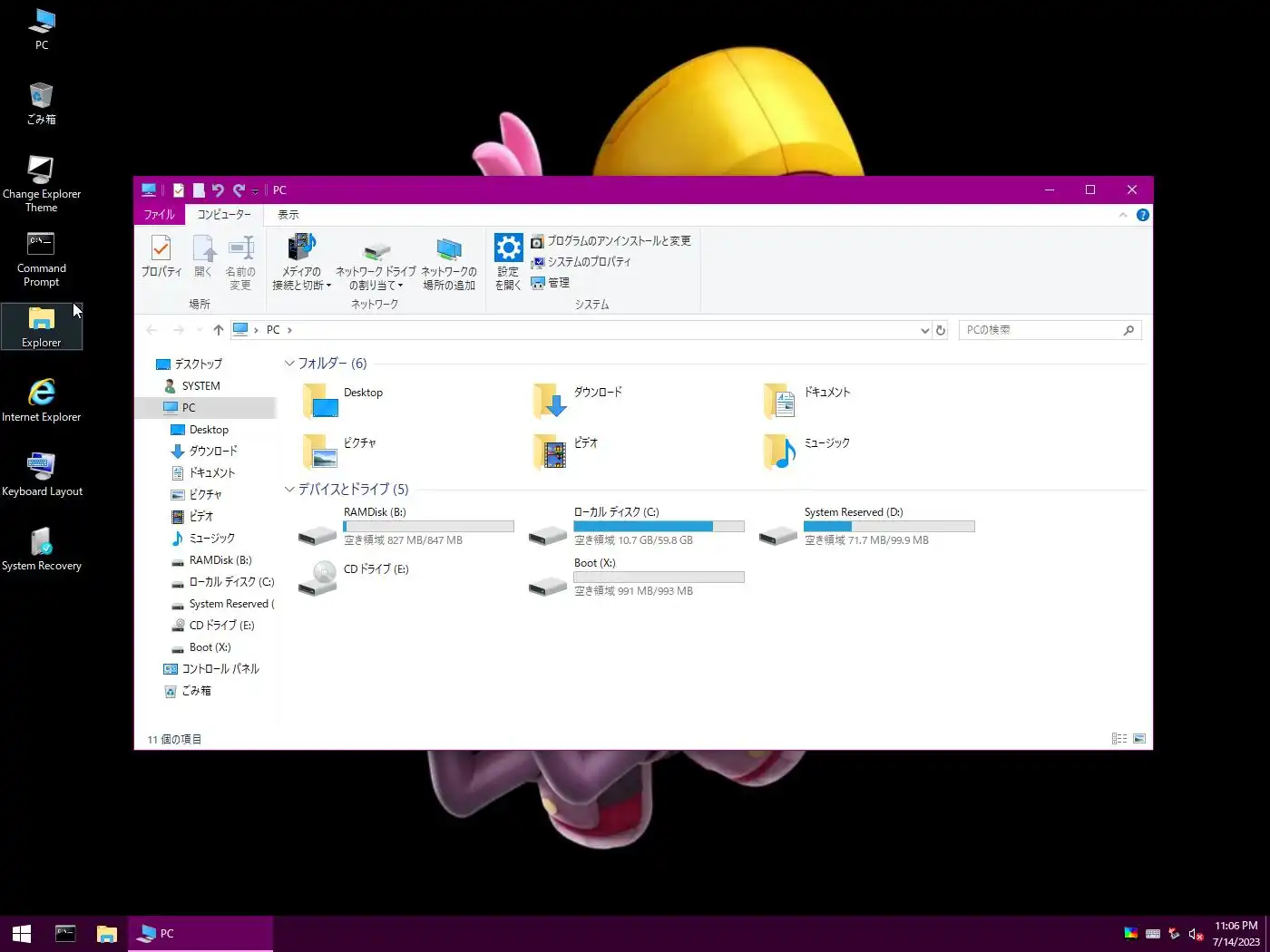Select the ピクチャ folder in main pane

339,451
